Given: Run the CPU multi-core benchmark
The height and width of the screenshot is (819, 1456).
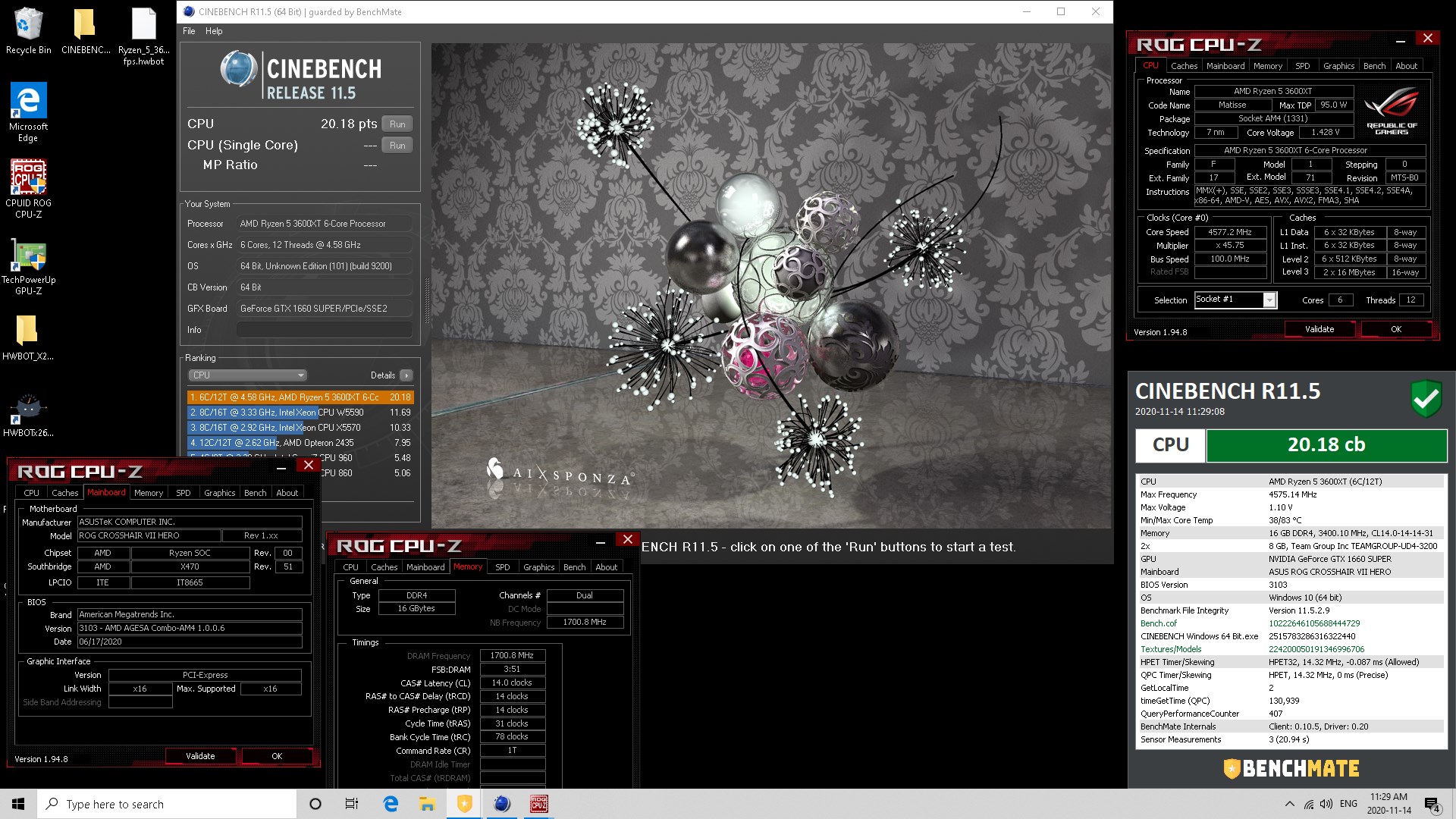Looking at the screenshot, I should (x=397, y=124).
